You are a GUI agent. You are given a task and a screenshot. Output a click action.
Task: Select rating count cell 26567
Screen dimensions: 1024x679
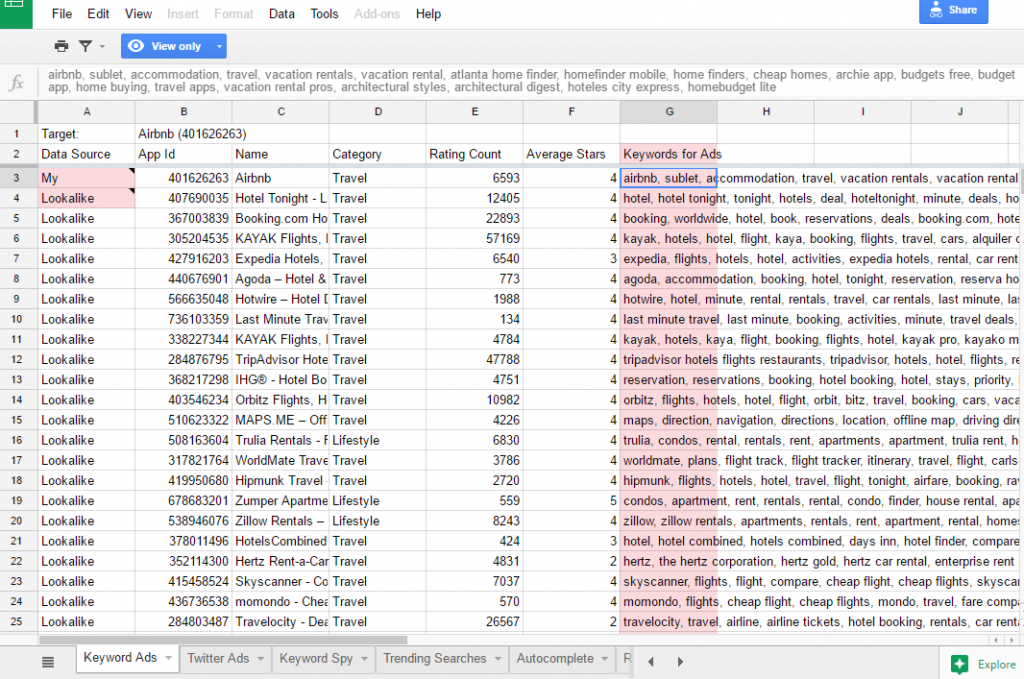pyautogui.click(x=475, y=622)
